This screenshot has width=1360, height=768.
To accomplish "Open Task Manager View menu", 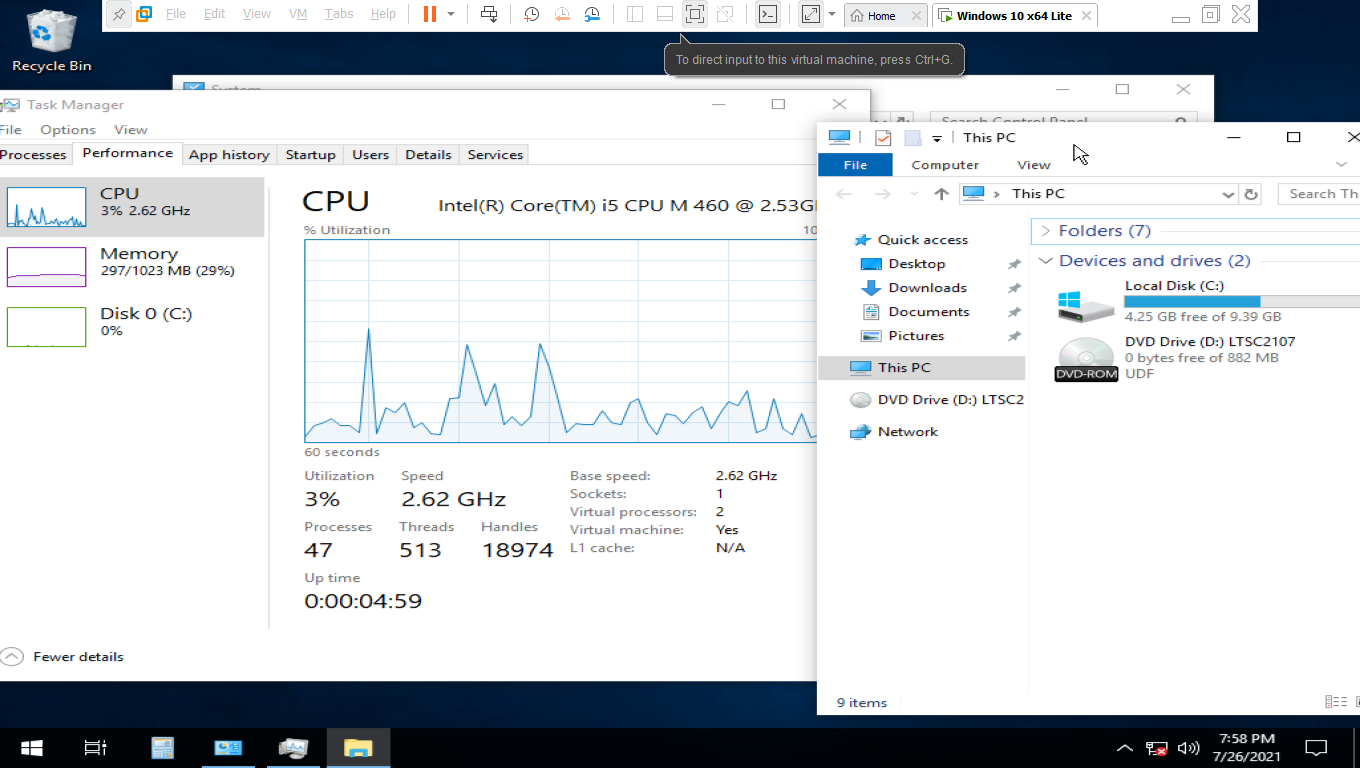I will pos(131,130).
